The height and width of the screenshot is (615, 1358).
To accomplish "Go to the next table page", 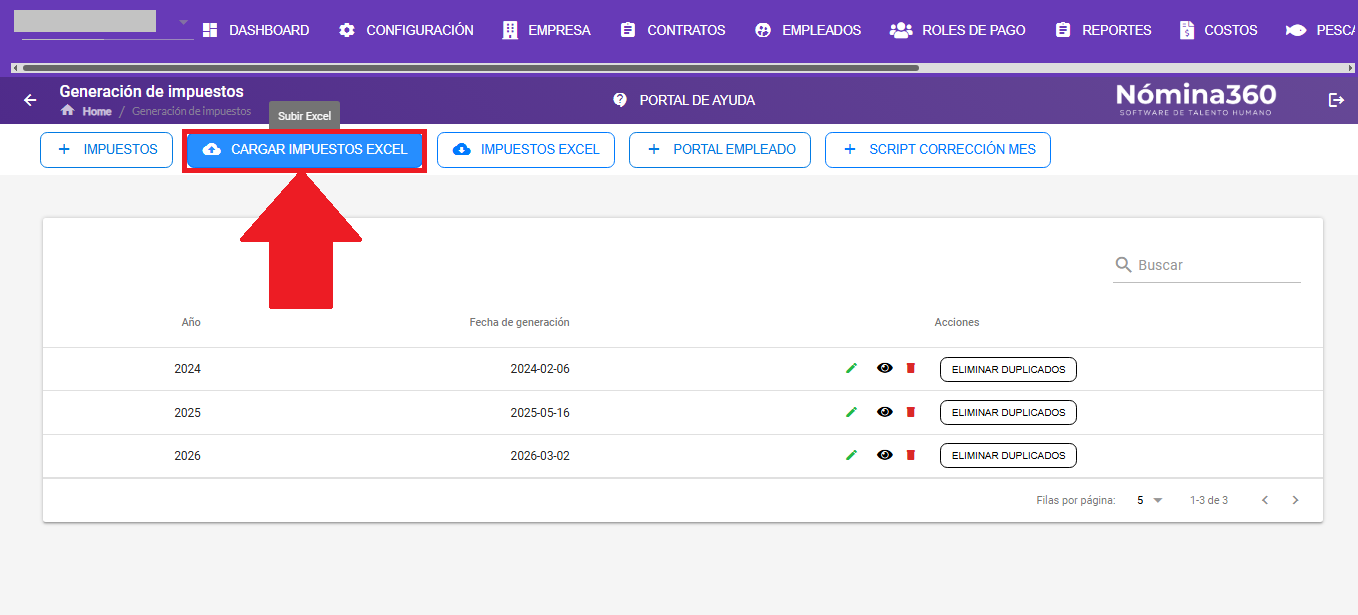I will pyautogui.click(x=1295, y=500).
